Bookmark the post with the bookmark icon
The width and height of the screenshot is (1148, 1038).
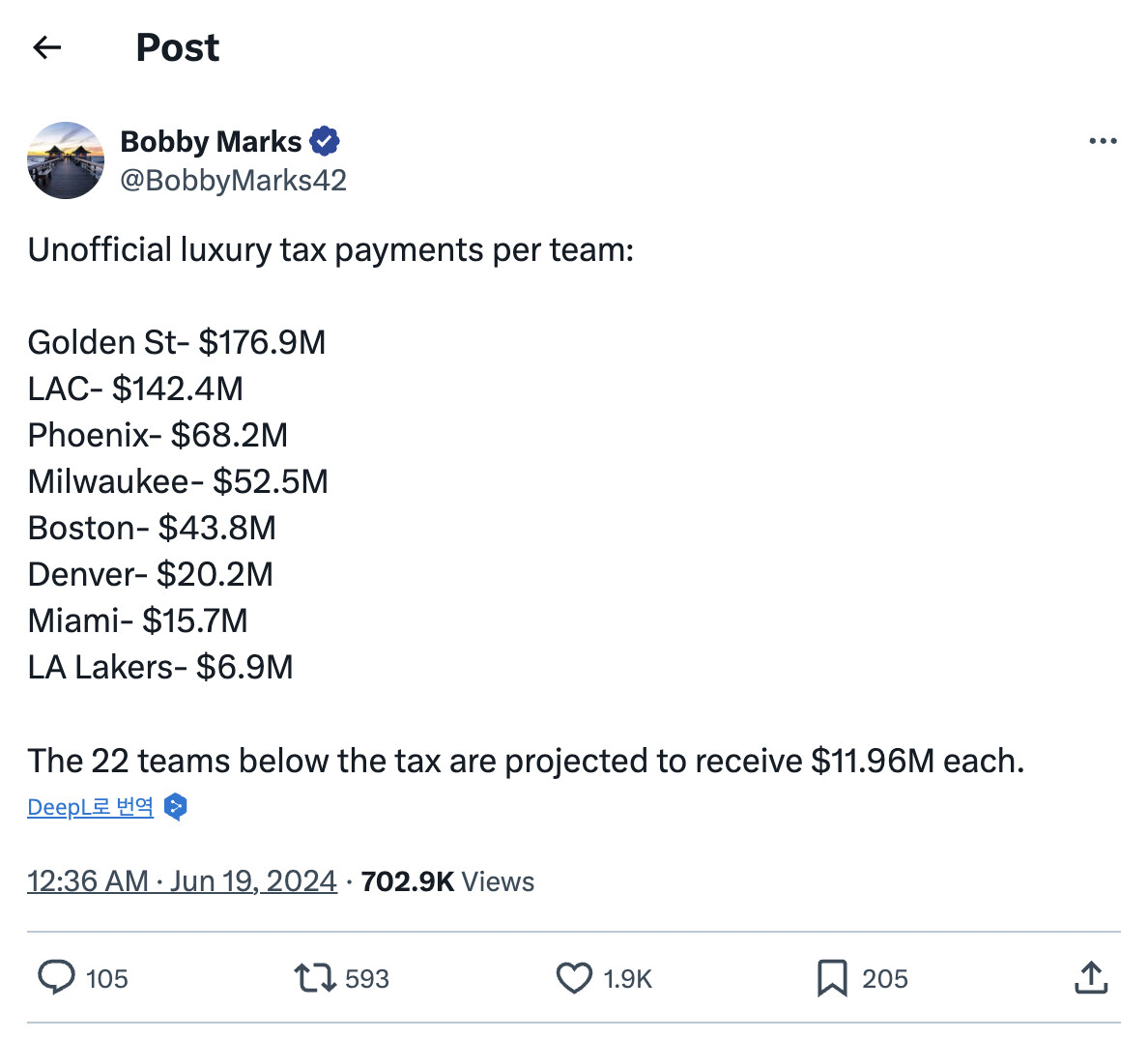pos(832,978)
